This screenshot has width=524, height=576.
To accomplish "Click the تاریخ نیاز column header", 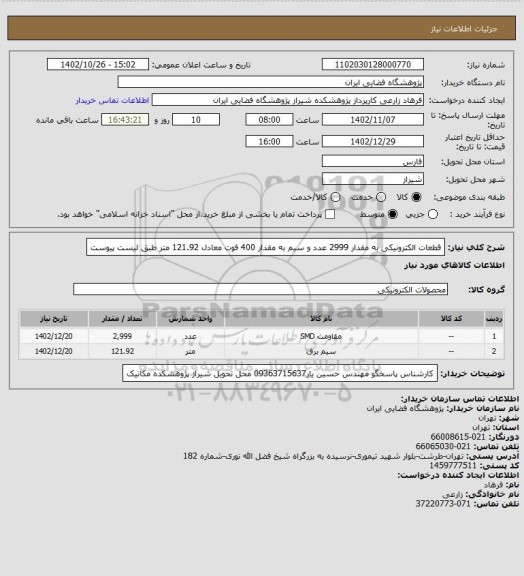I will pyautogui.click(x=54, y=318).
